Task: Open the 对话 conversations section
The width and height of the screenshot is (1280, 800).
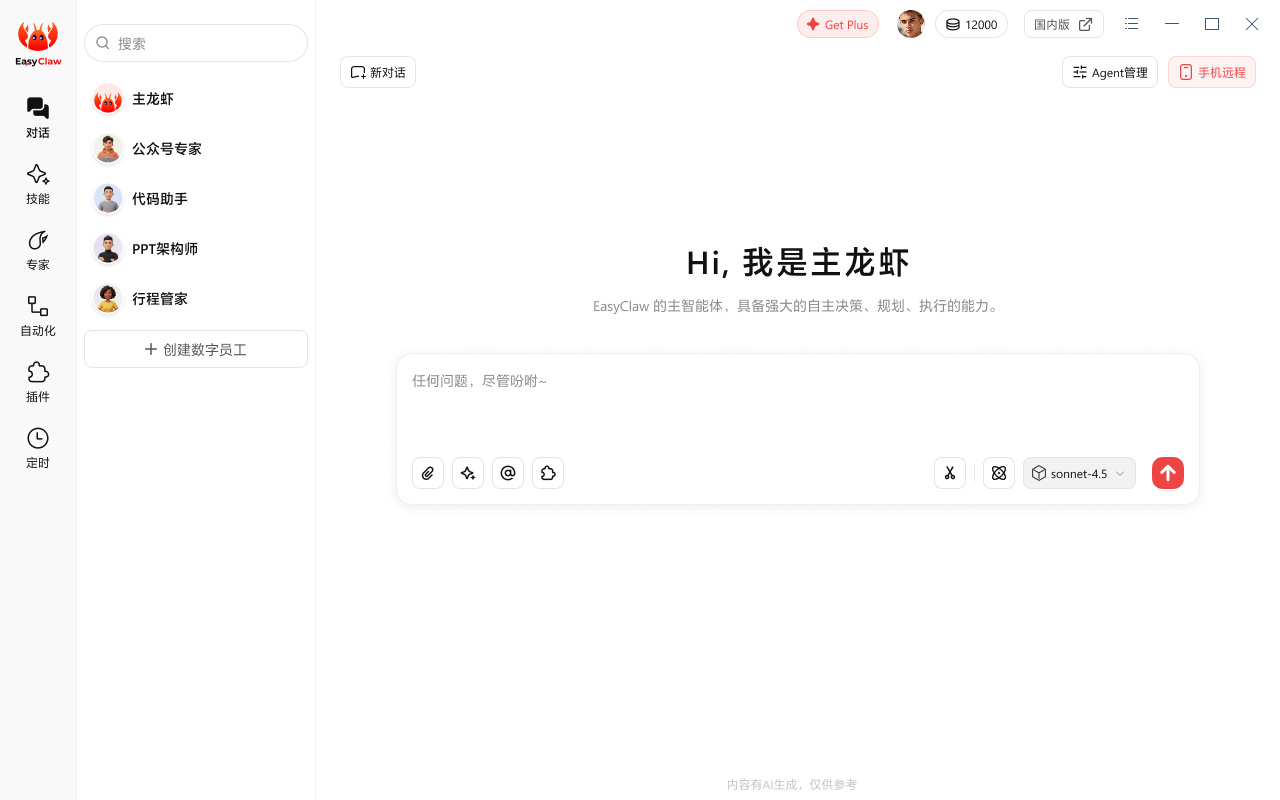Action: tap(38, 118)
